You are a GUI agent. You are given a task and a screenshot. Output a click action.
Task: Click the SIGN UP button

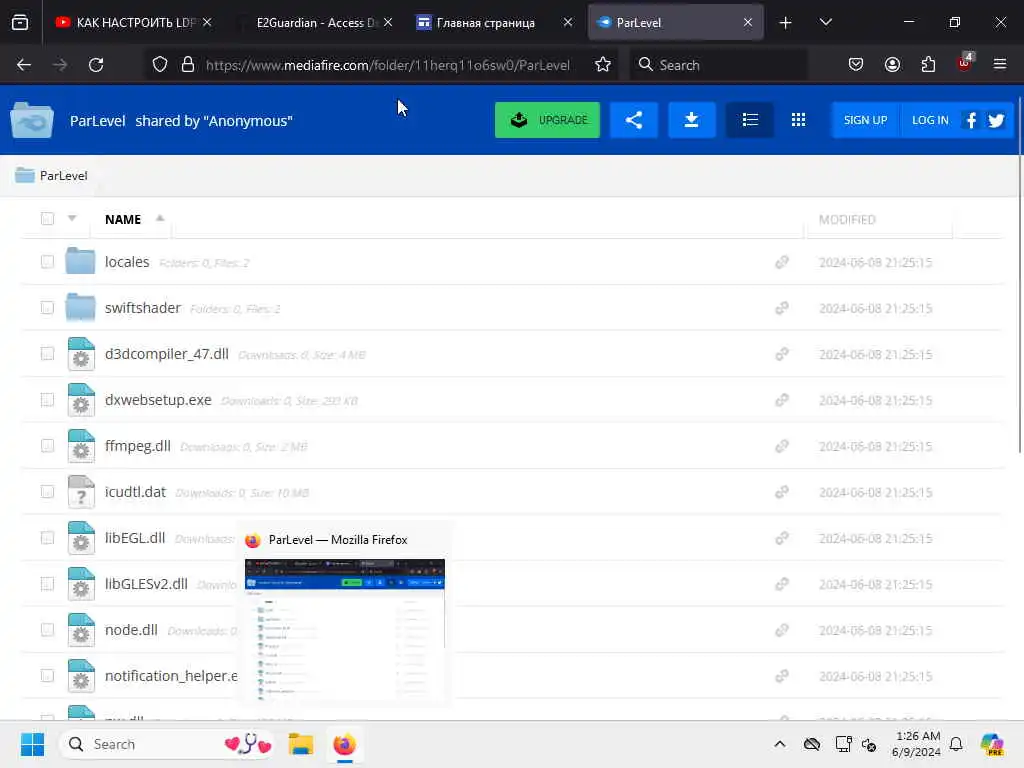[865, 120]
